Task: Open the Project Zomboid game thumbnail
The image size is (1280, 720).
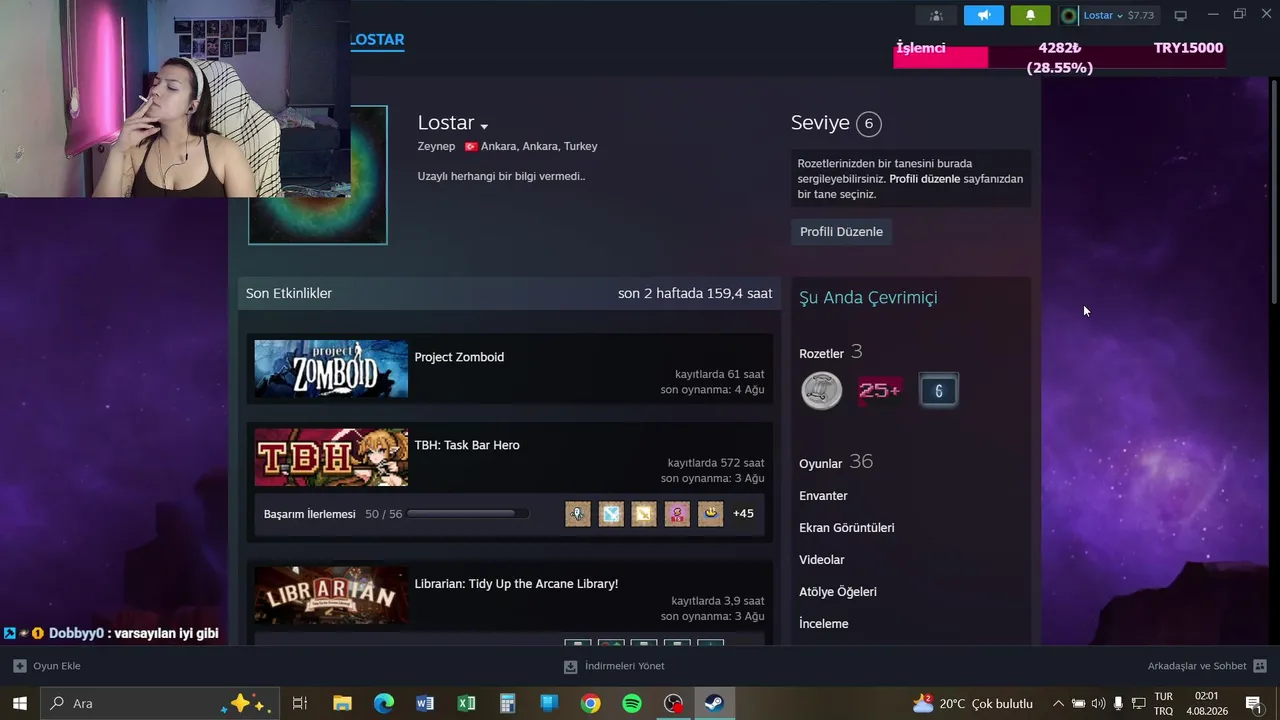Action: click(x=331, y=369)
